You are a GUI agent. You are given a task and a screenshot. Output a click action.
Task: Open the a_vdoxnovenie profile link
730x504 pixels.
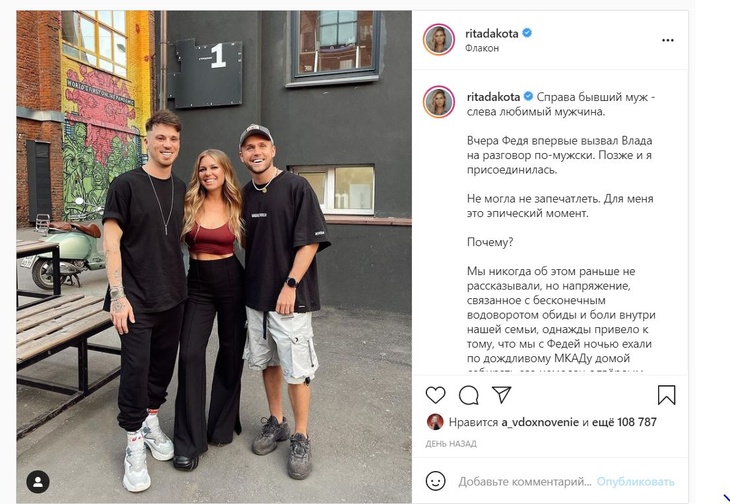(540, 423)
